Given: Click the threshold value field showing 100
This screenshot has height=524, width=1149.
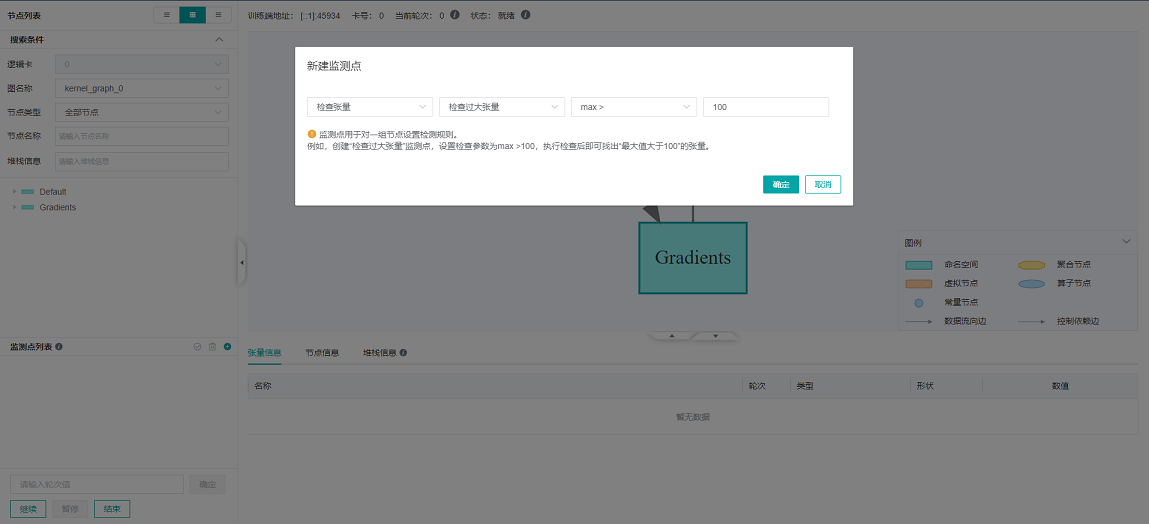Looking at the screenshot, I should point(765,107).
